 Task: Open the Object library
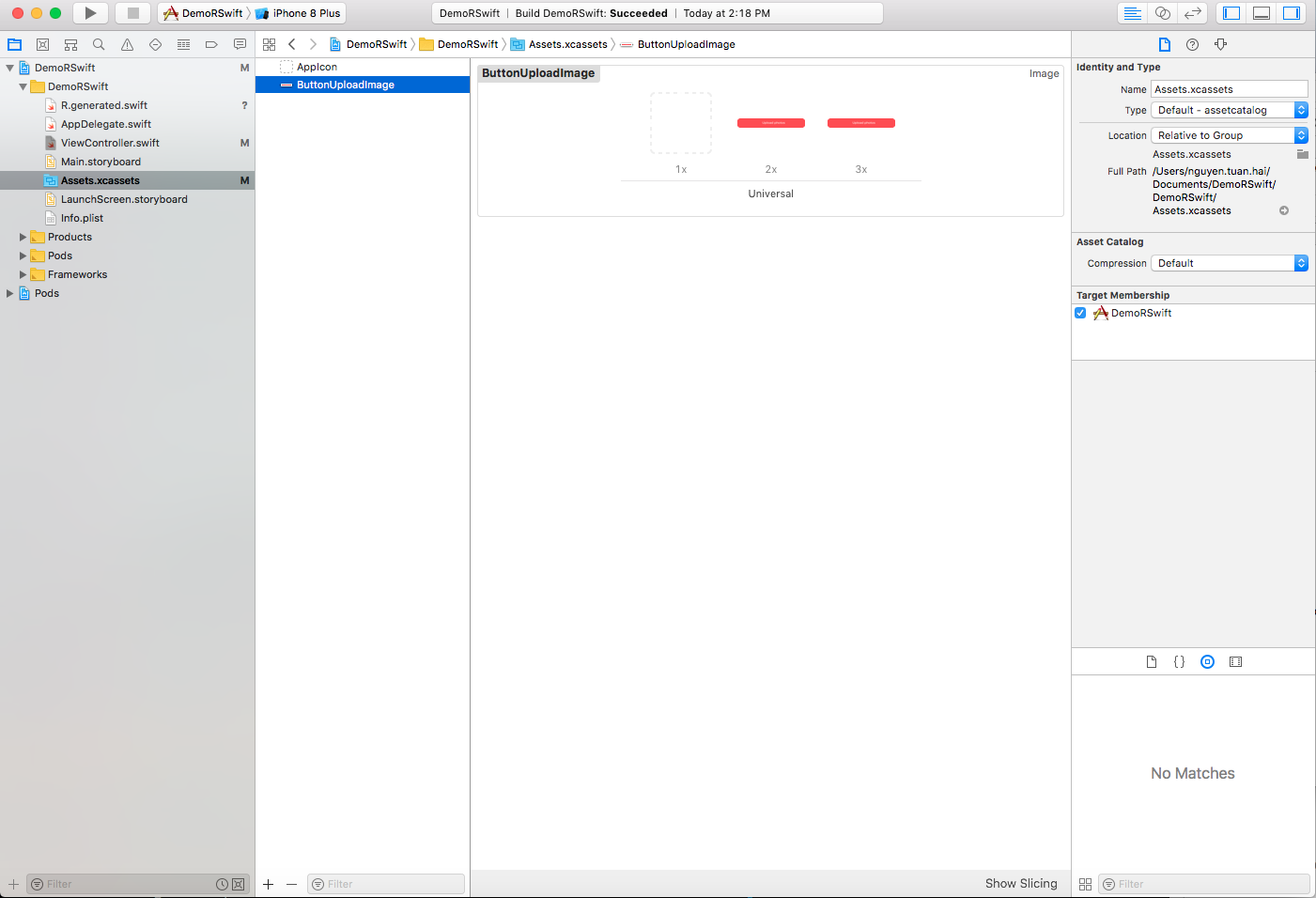(1208, 661)
